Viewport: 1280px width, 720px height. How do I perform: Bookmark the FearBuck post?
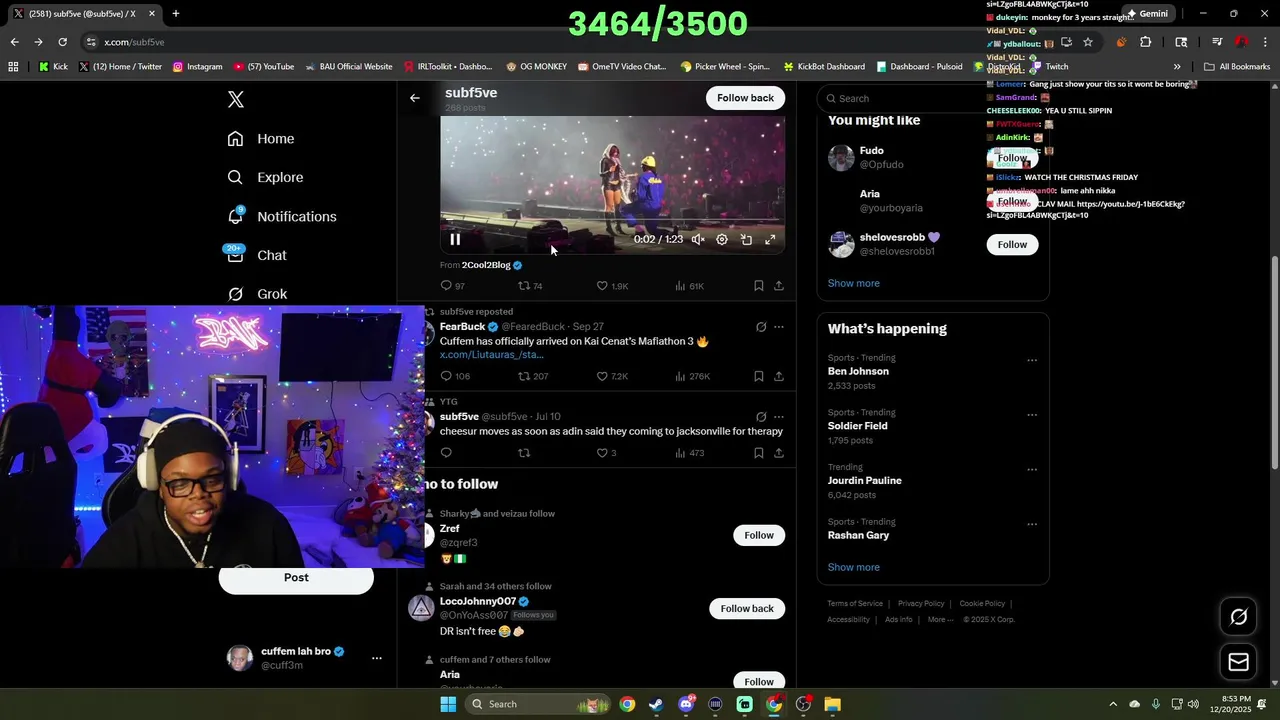759,376
